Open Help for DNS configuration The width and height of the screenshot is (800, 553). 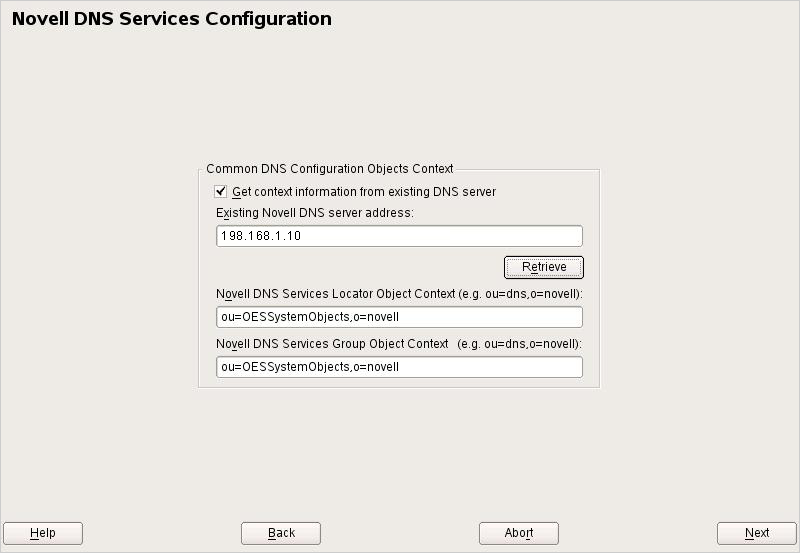(43, 533)
